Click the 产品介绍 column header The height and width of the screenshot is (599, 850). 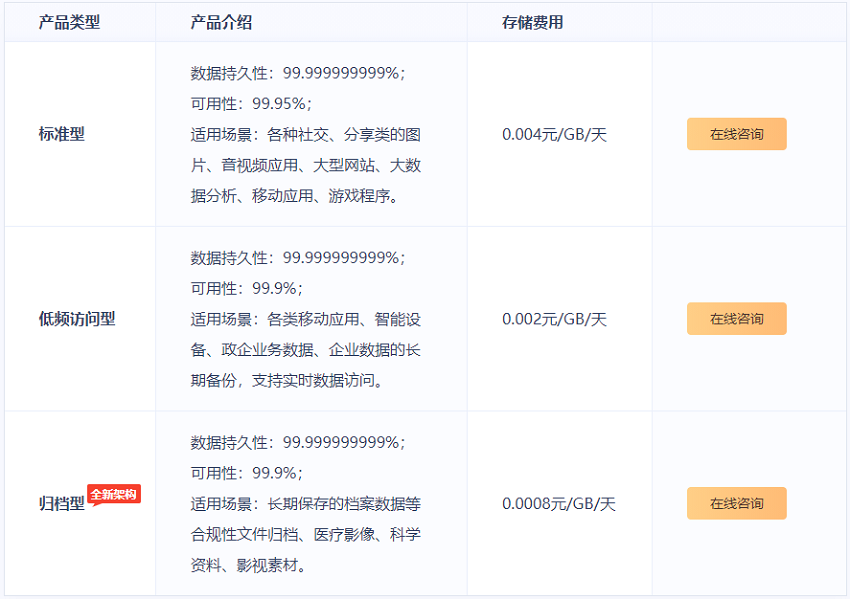(x=221, y=22)
